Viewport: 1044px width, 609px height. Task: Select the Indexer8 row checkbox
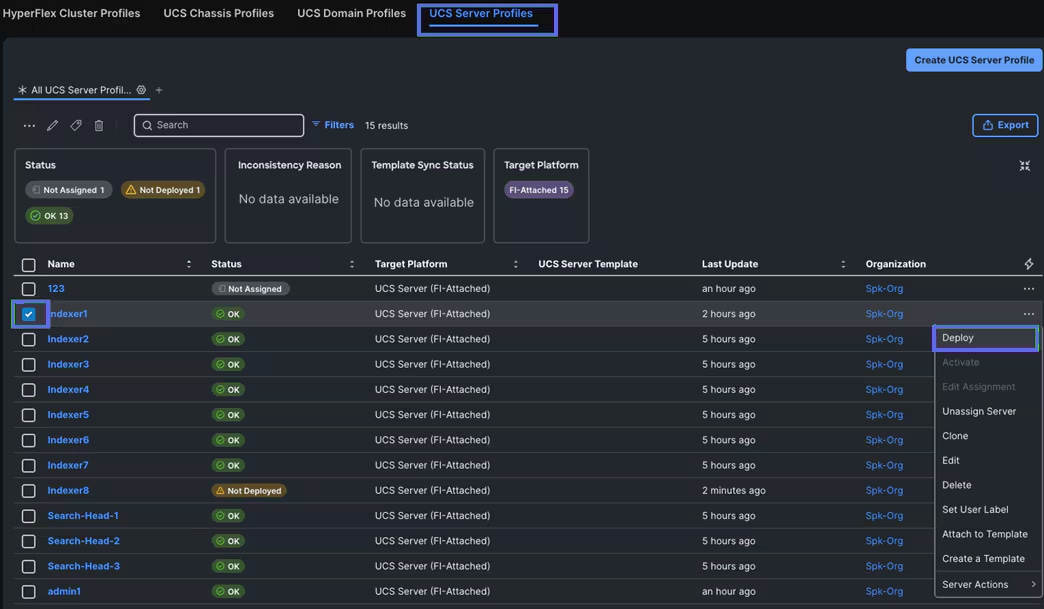pyautogui.click(x=29, y=491)
